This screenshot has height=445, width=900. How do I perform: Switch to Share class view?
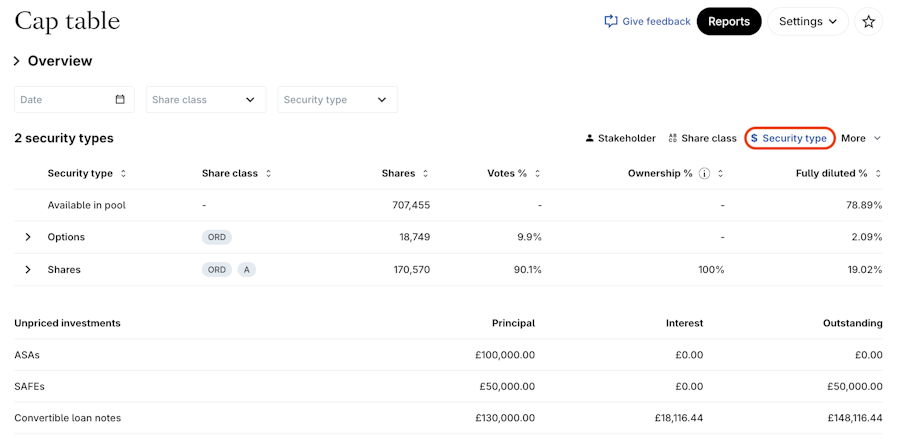point(702,139)
